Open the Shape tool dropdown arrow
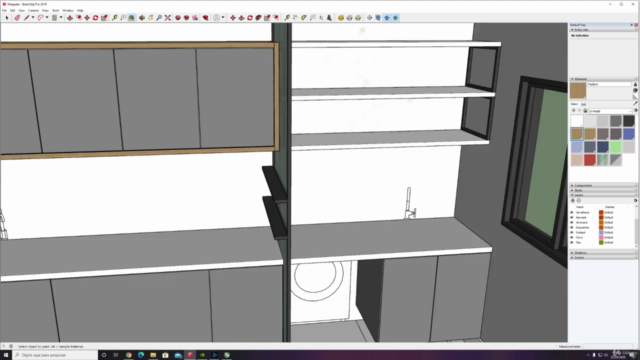Screen dimensions: 640x360 (x=61, y=18)
